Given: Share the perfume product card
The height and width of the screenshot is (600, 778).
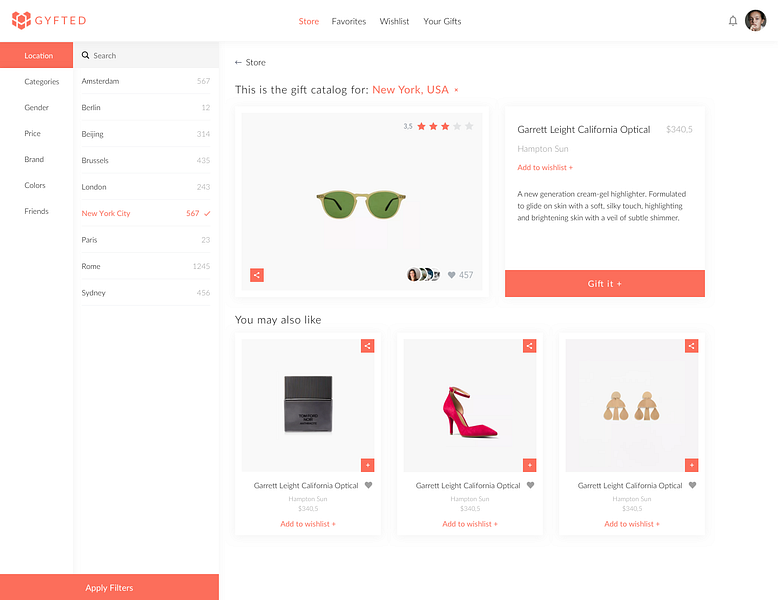Looking at the screenshot, I should pyautogui.click(x=368, y=346).
